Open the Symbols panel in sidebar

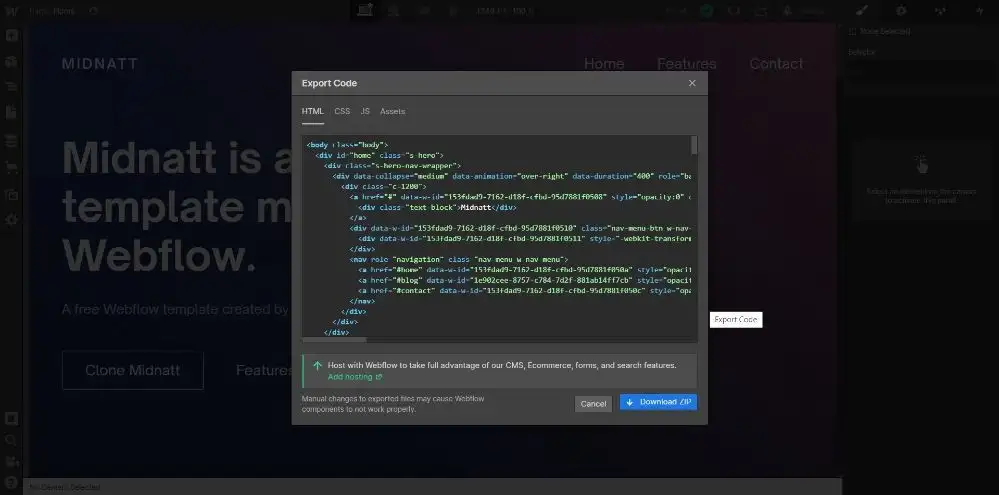point(11,62)
